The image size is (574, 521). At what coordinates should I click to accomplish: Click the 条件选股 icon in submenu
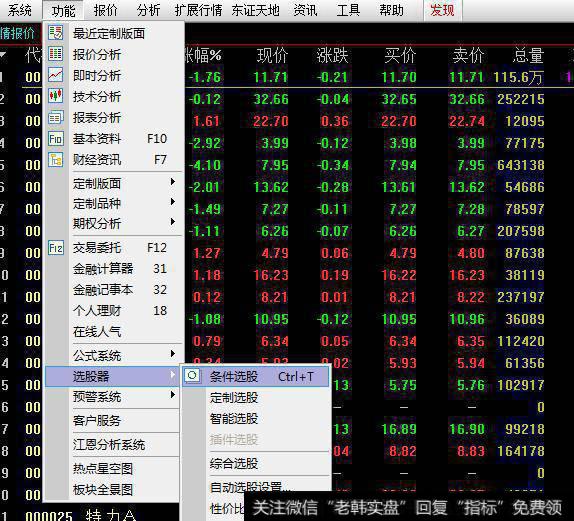coord(193,376)
